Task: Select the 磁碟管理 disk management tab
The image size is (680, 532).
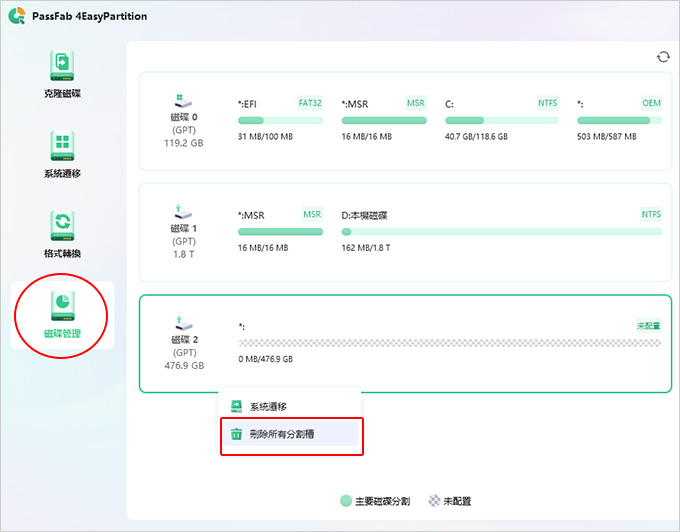Action: click(x=62, y=315)
